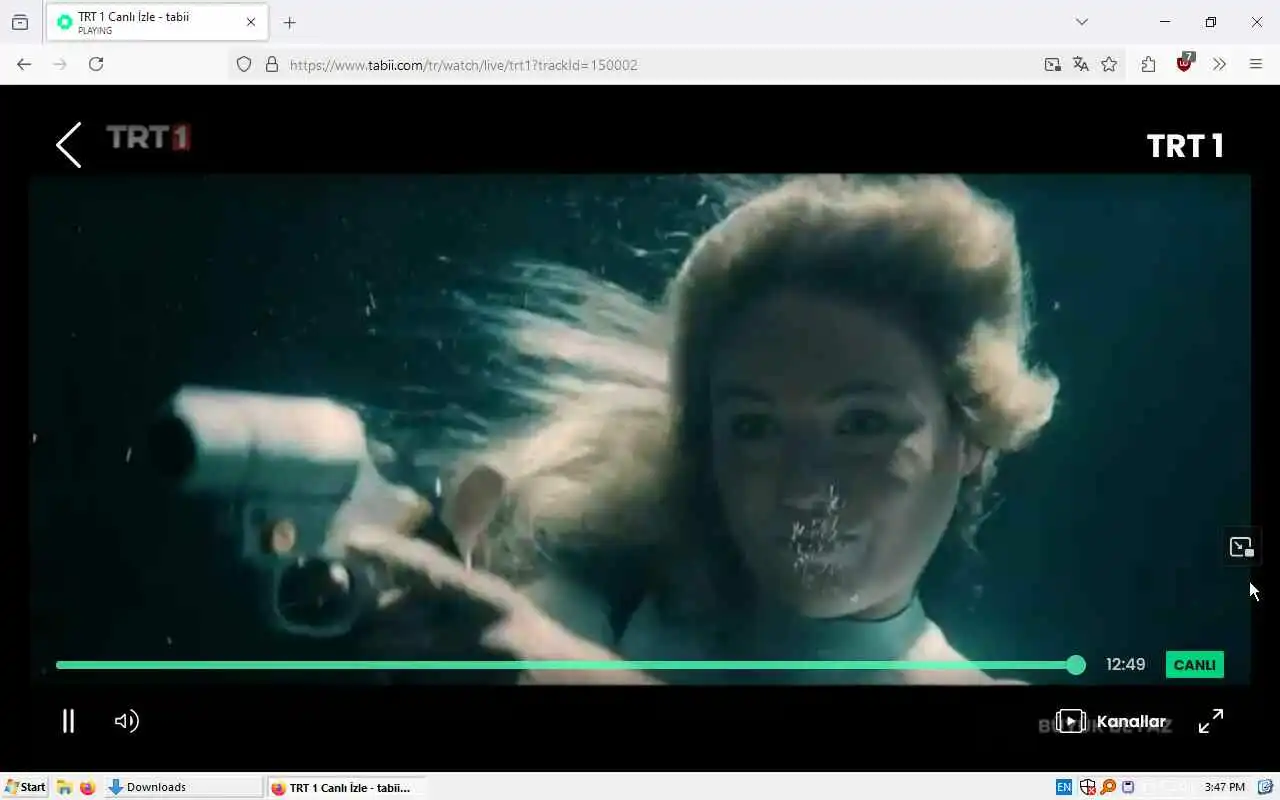
Task: Select the TRT 1 Canlı İzle taskbar button
Action: tap(346, 787)
